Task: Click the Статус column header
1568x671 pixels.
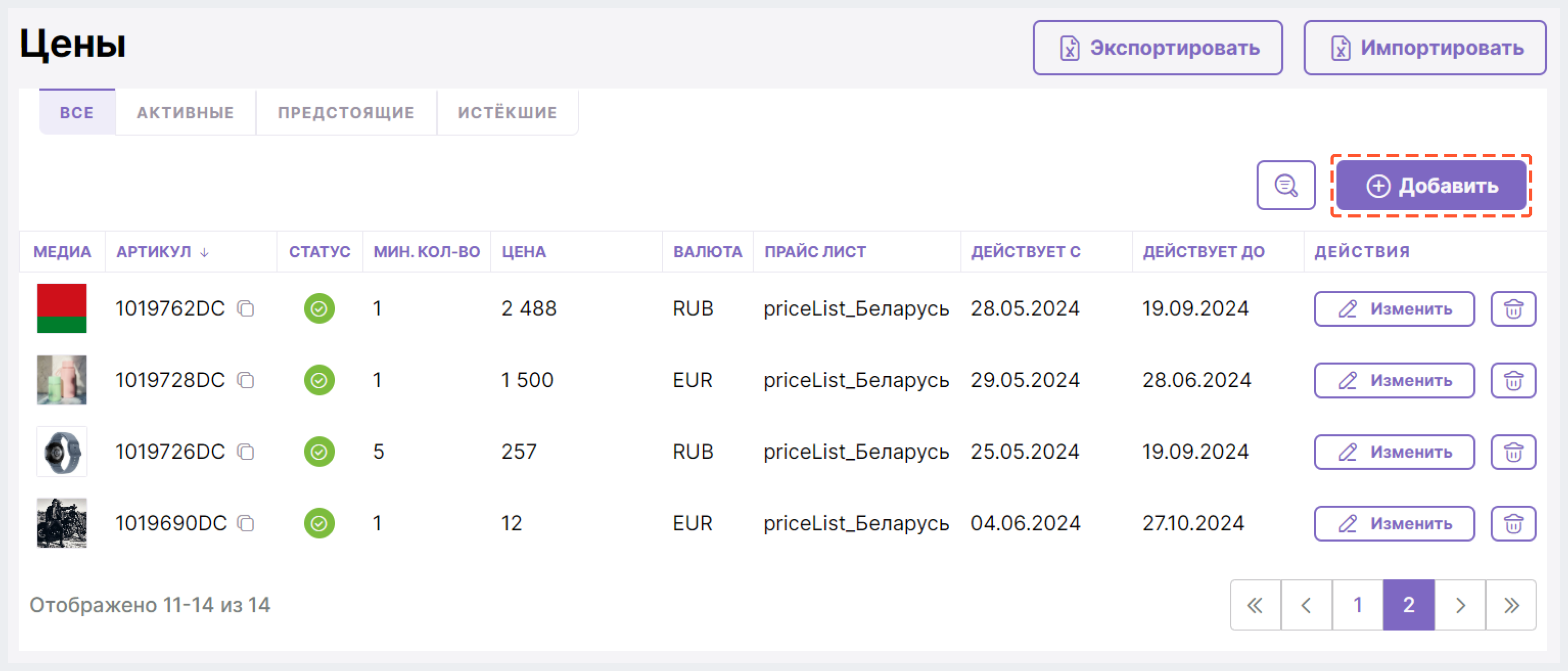Action: tap(320, 252)
